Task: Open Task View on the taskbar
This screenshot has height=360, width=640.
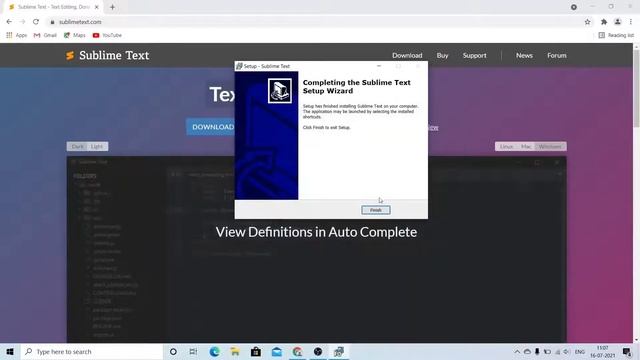Action: point(193,351)
